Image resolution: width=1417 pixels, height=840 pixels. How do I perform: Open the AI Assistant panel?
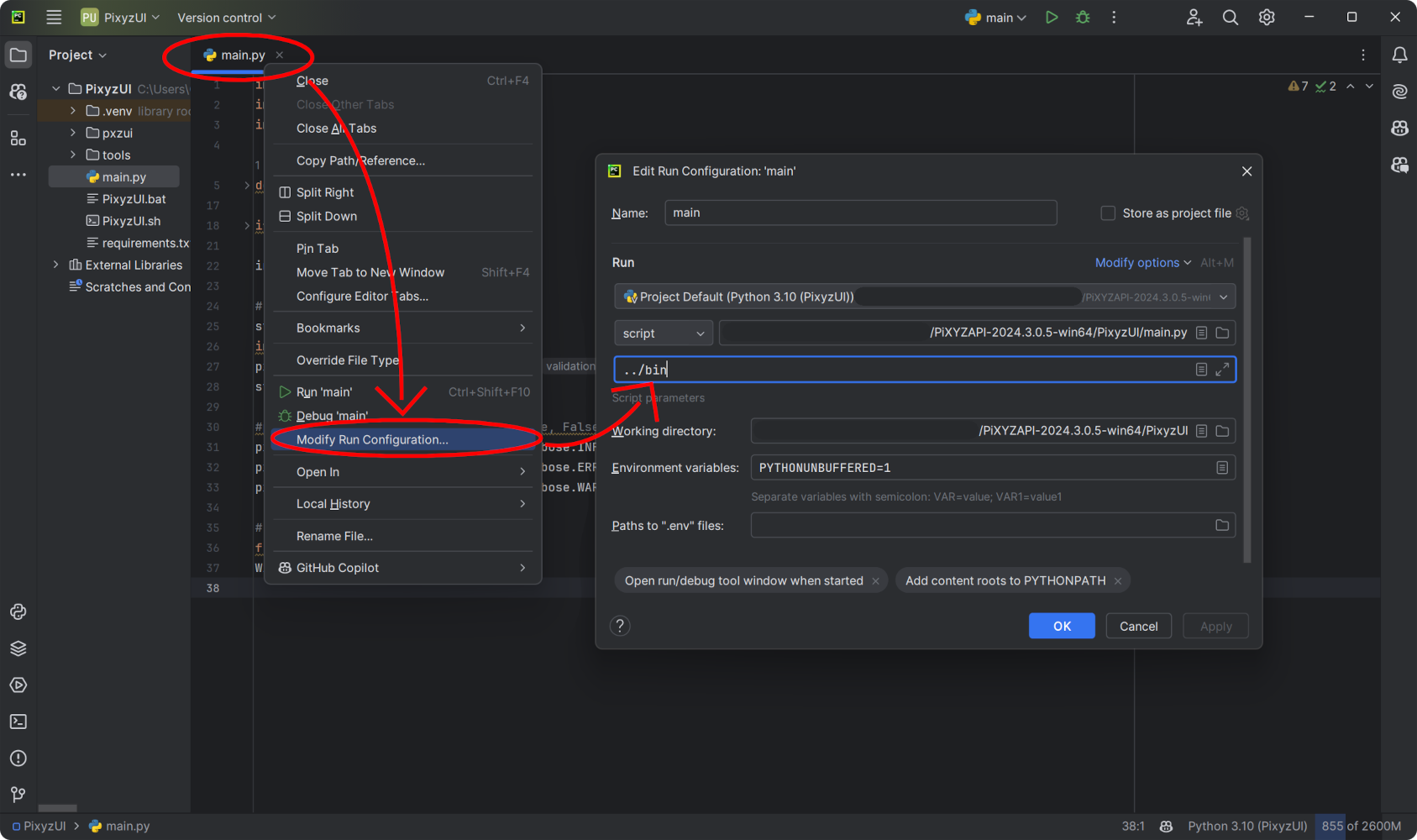point(1399,92)
